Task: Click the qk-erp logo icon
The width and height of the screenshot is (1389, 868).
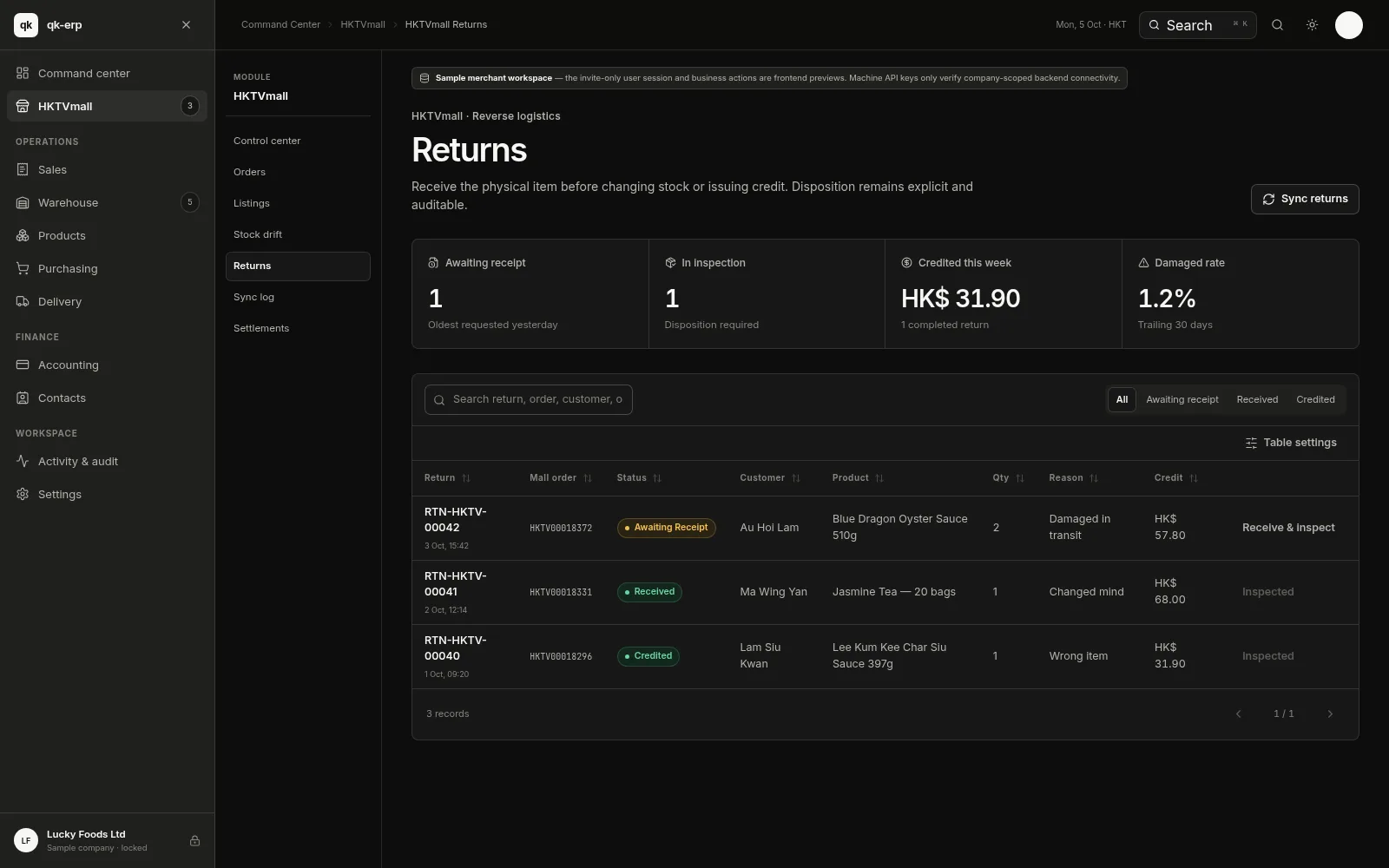Action: pyautogui.click(x=26, y=25)
